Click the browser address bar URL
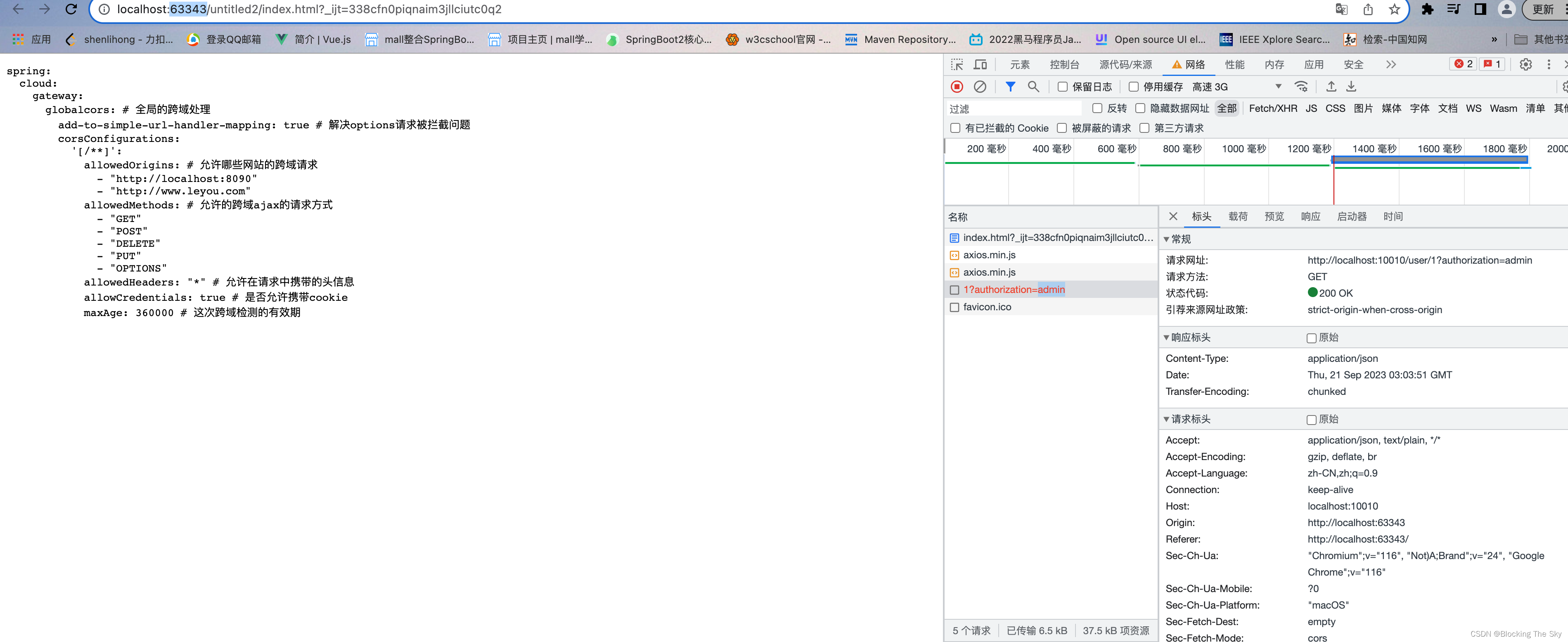The height and width of the screenshot is (642, 1568). click(309, 9)
